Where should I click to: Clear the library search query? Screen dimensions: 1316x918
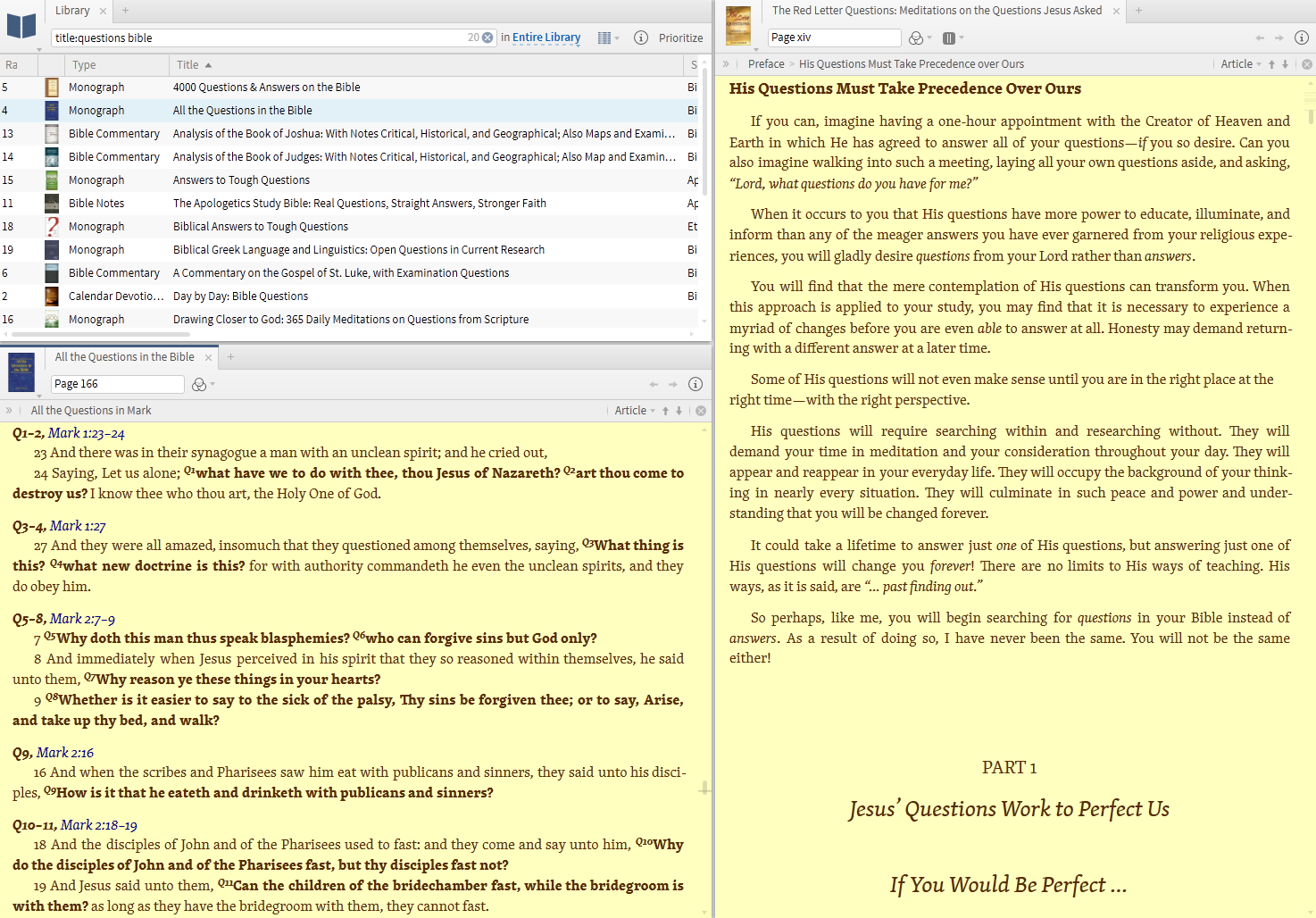487,38
